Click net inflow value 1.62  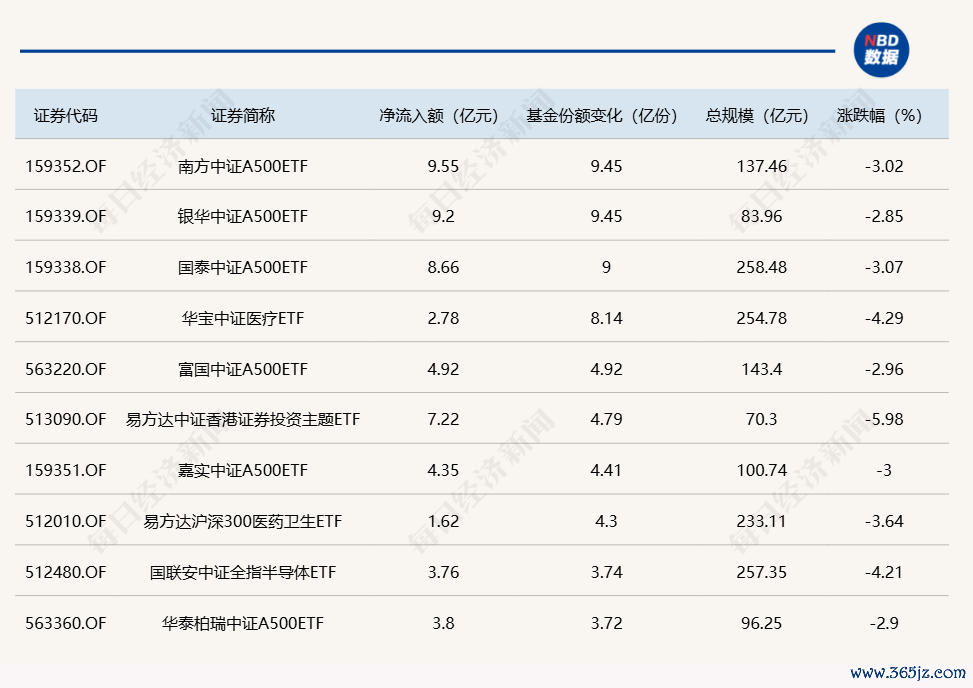[443, 521]
